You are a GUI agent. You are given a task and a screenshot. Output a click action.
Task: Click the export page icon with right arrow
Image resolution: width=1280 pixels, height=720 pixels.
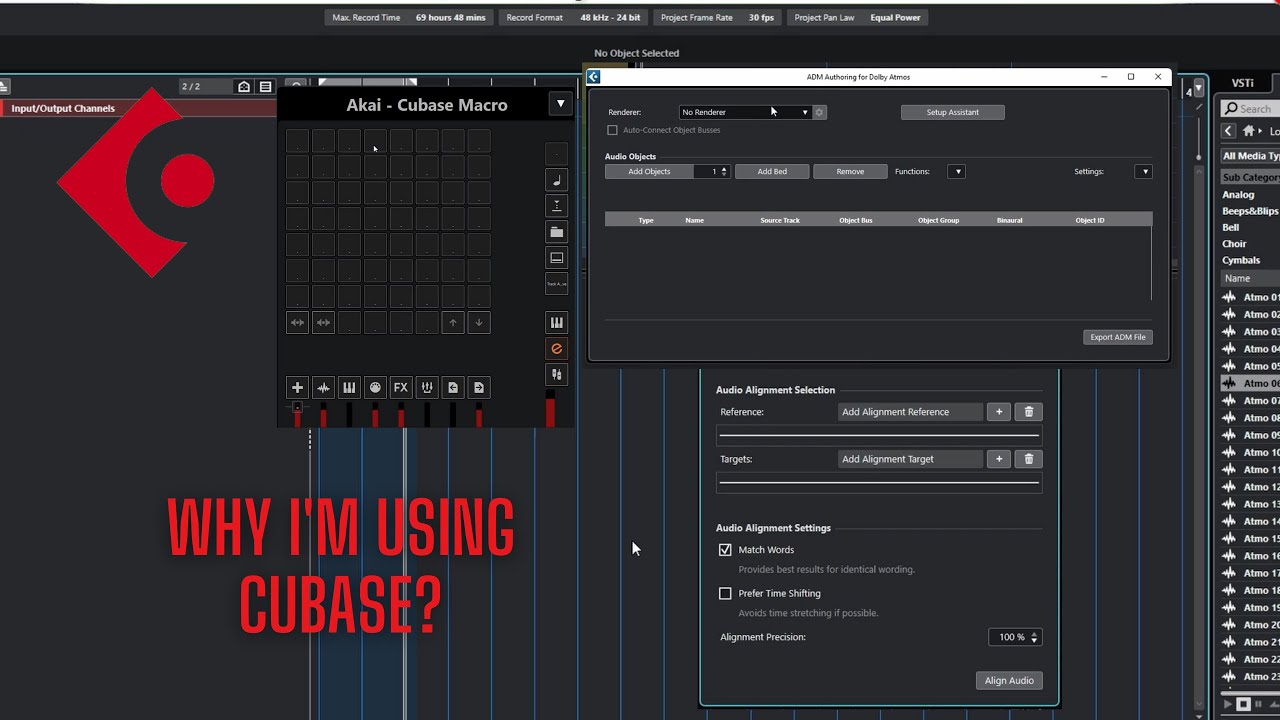pos(479,387)
